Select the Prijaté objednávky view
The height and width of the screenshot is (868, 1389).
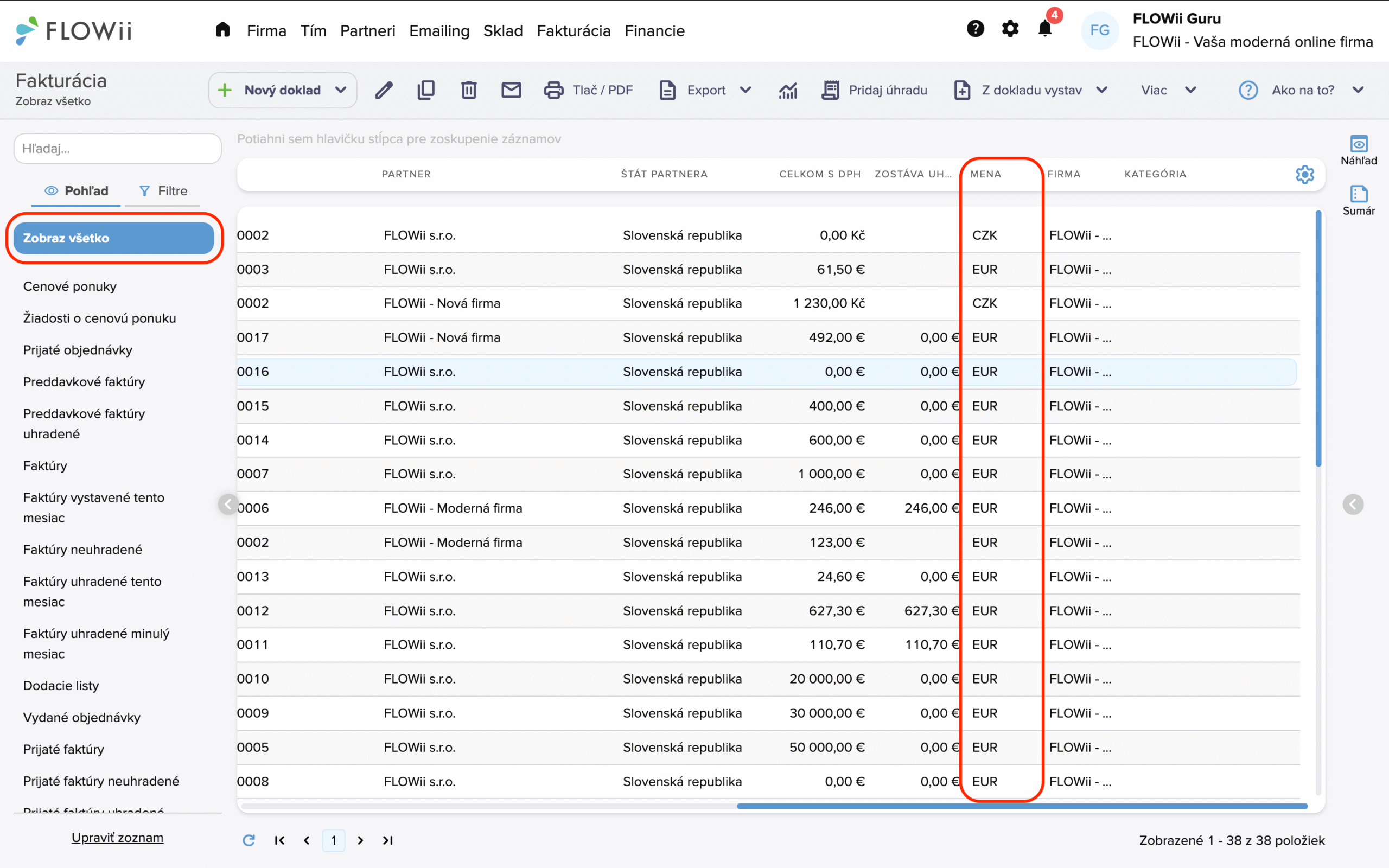pos(78,350)
